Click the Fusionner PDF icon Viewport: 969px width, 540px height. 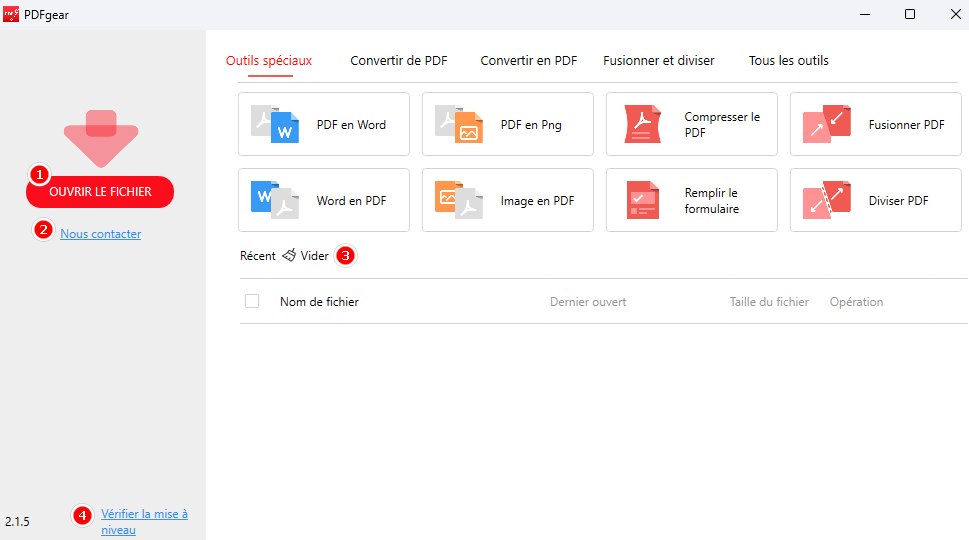pyautogui.click(x=827, y=124)
